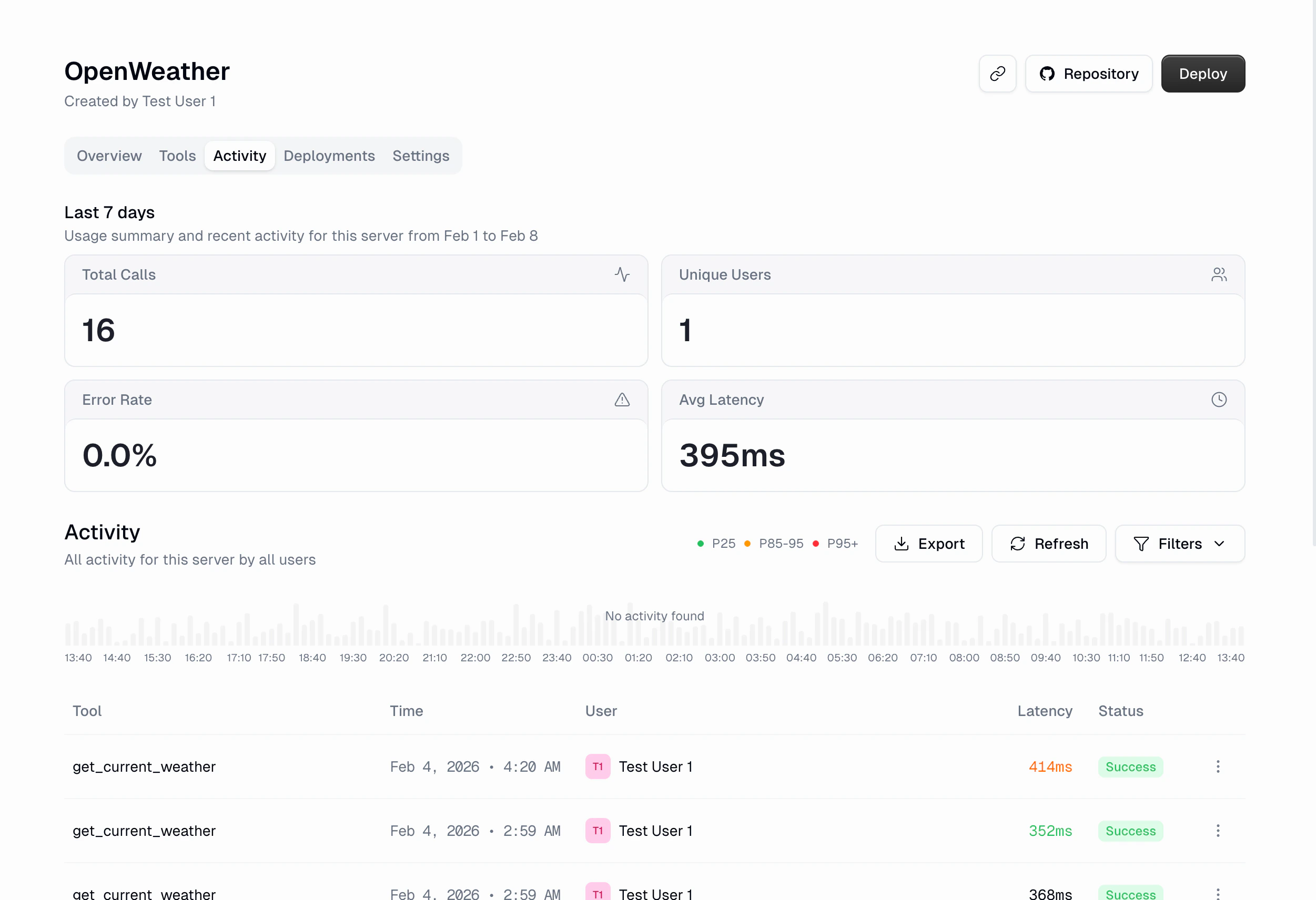Open the Filters dropdown
Image resolution: width=1316 pixels, height=900 pixels.
tap(1180, 544)
